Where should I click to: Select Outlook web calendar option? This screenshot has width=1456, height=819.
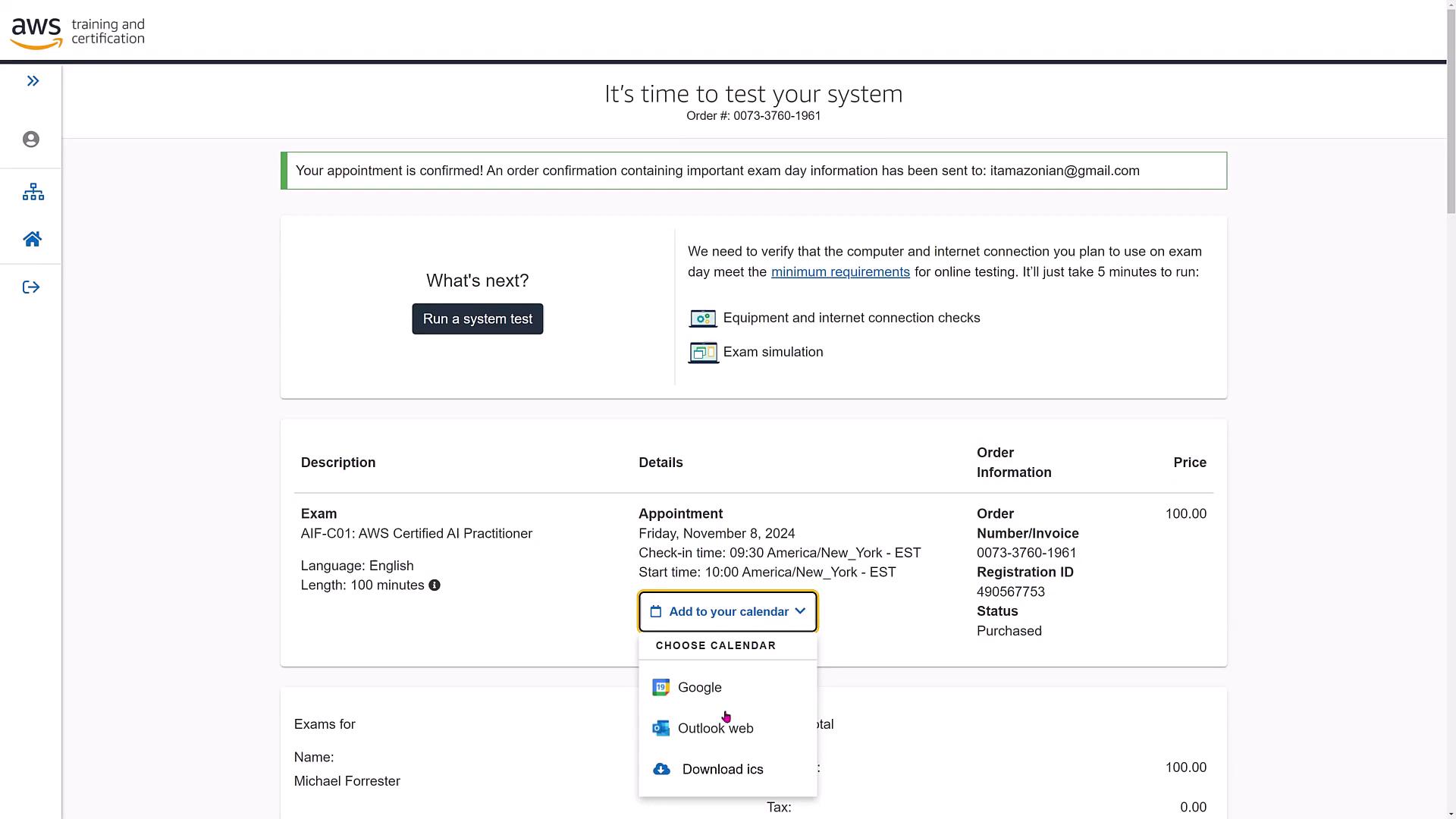(x=715, y=728)
